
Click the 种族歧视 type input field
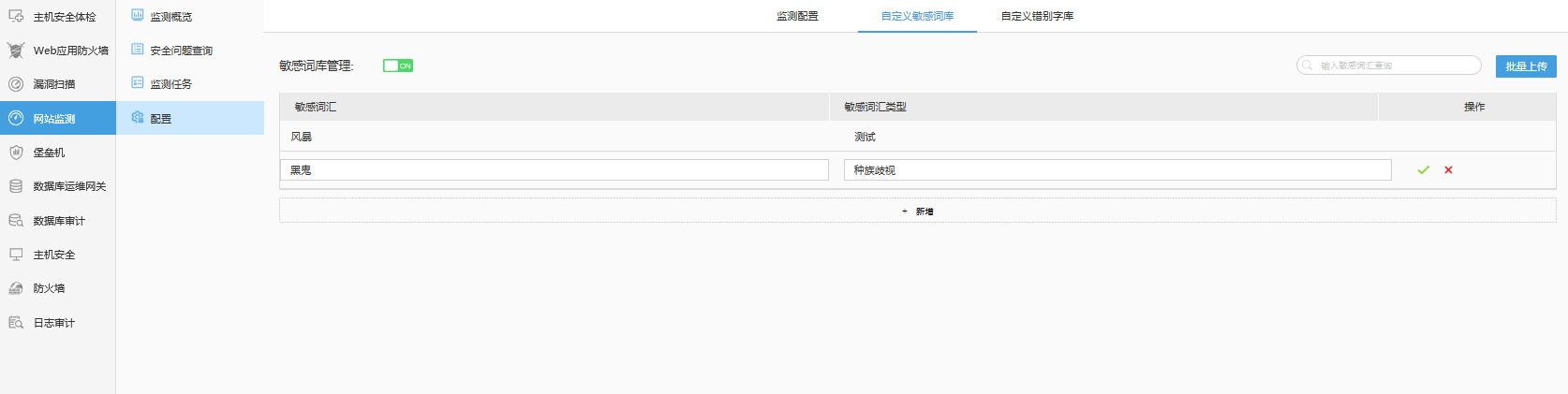point(1117,169)
